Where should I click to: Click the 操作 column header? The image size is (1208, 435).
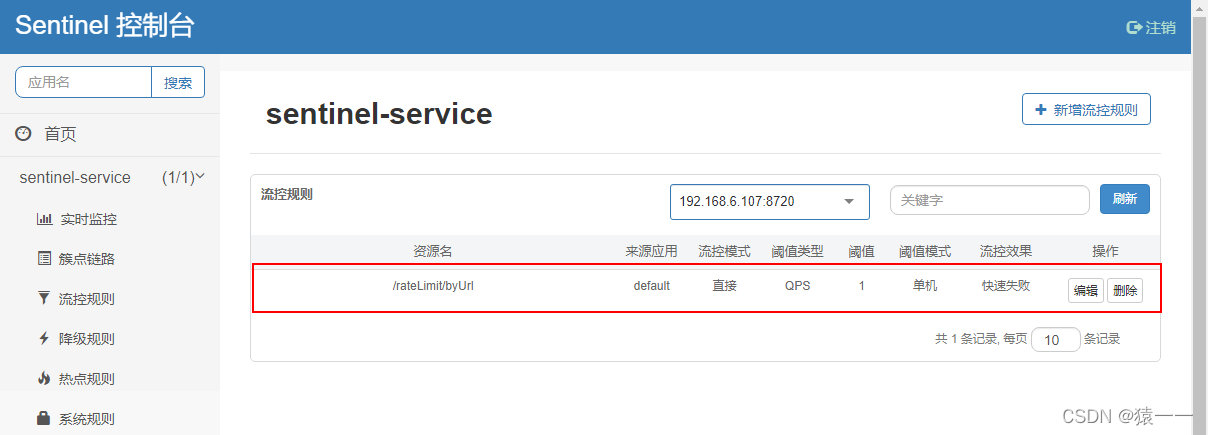click(1105, 251)
